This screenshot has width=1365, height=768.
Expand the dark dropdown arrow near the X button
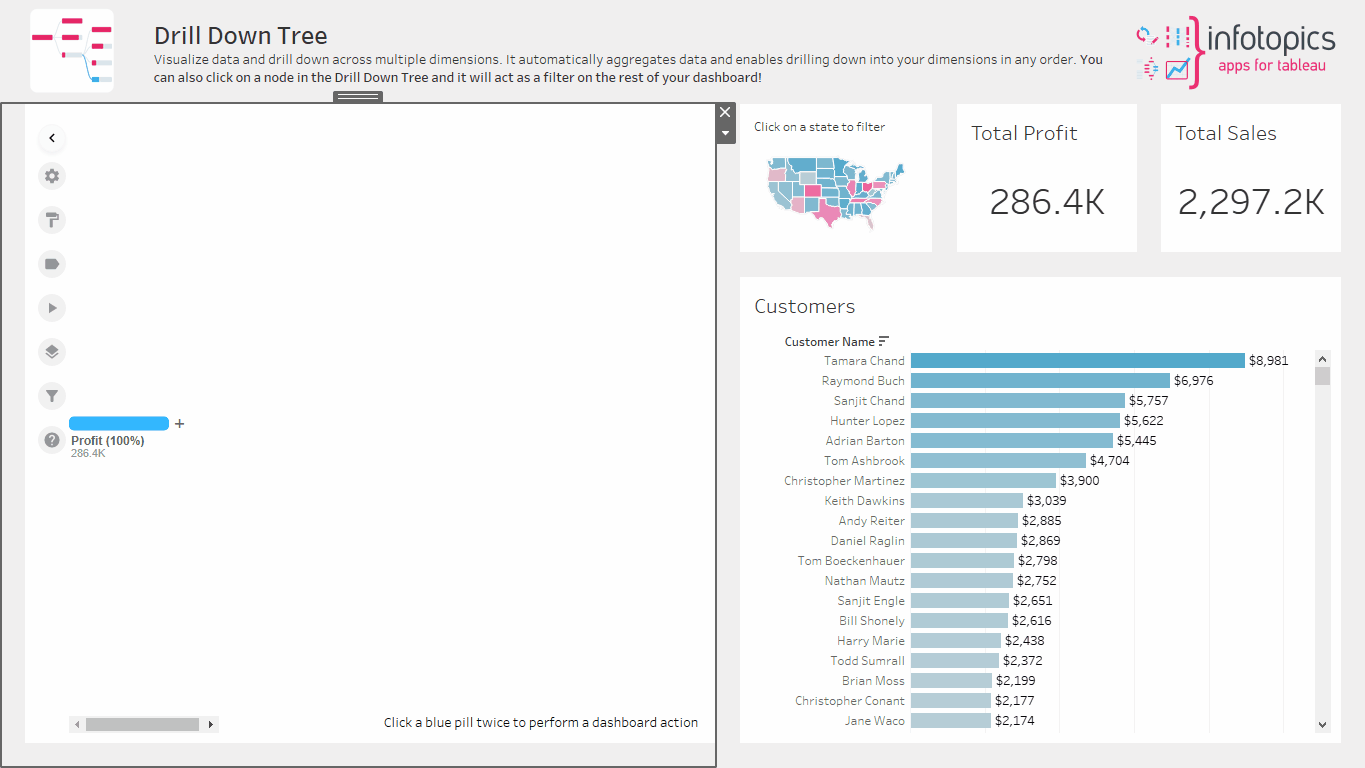click(x=725, y=131)
